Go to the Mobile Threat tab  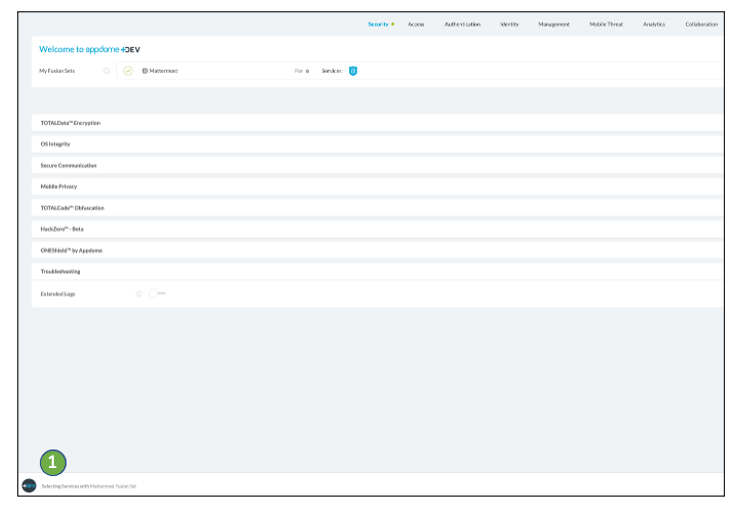[x=606, y=24]
